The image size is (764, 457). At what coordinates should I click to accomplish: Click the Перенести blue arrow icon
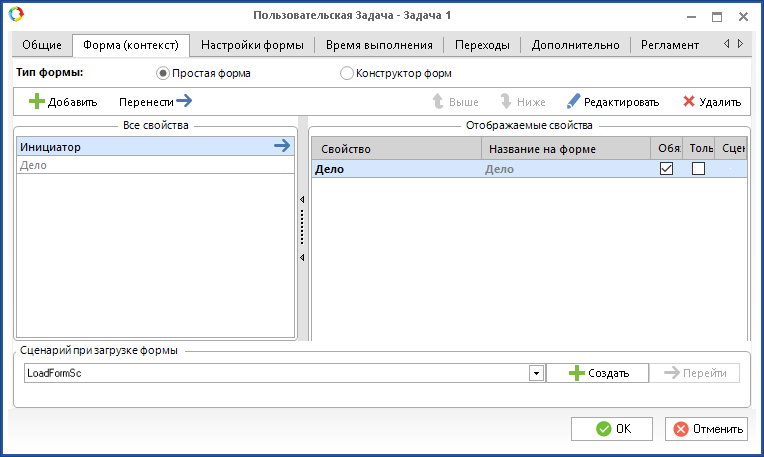click(x=183, y=101)
